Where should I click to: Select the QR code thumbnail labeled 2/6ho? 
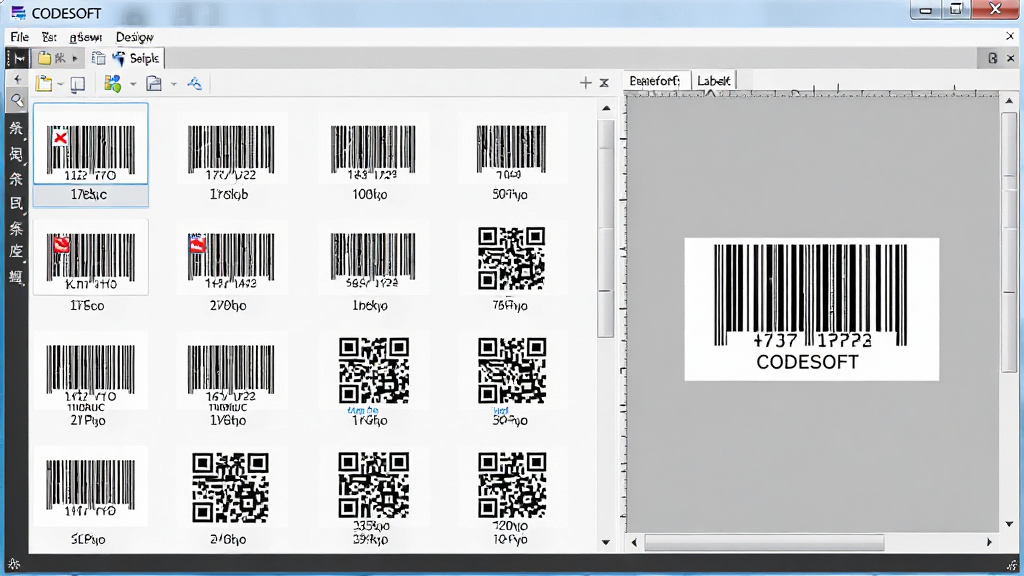point(230,488)
